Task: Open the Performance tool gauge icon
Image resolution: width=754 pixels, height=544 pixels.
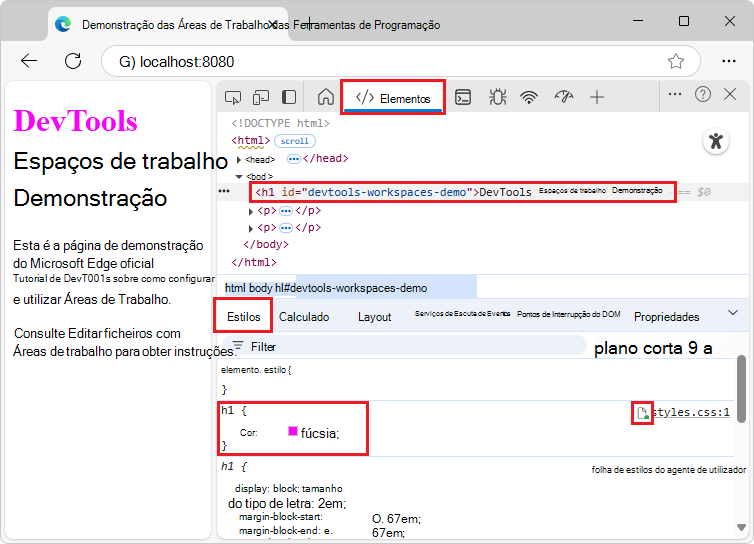Action: [x=564, y=97]
